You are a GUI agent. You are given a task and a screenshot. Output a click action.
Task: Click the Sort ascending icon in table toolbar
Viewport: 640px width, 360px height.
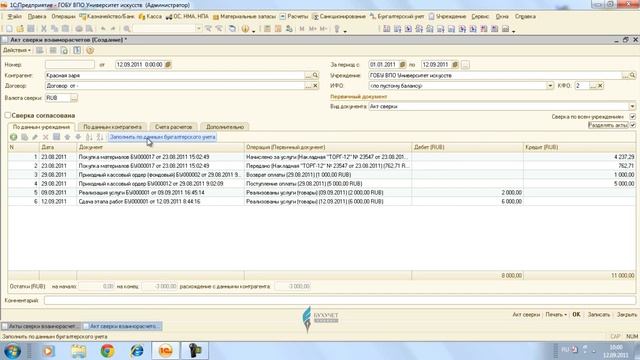[89, 137]
